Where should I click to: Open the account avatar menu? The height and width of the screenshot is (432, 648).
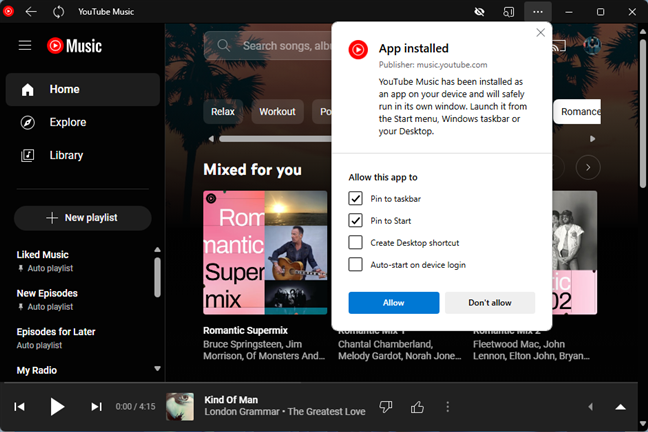pyautogui.click(x=592, y=45)
